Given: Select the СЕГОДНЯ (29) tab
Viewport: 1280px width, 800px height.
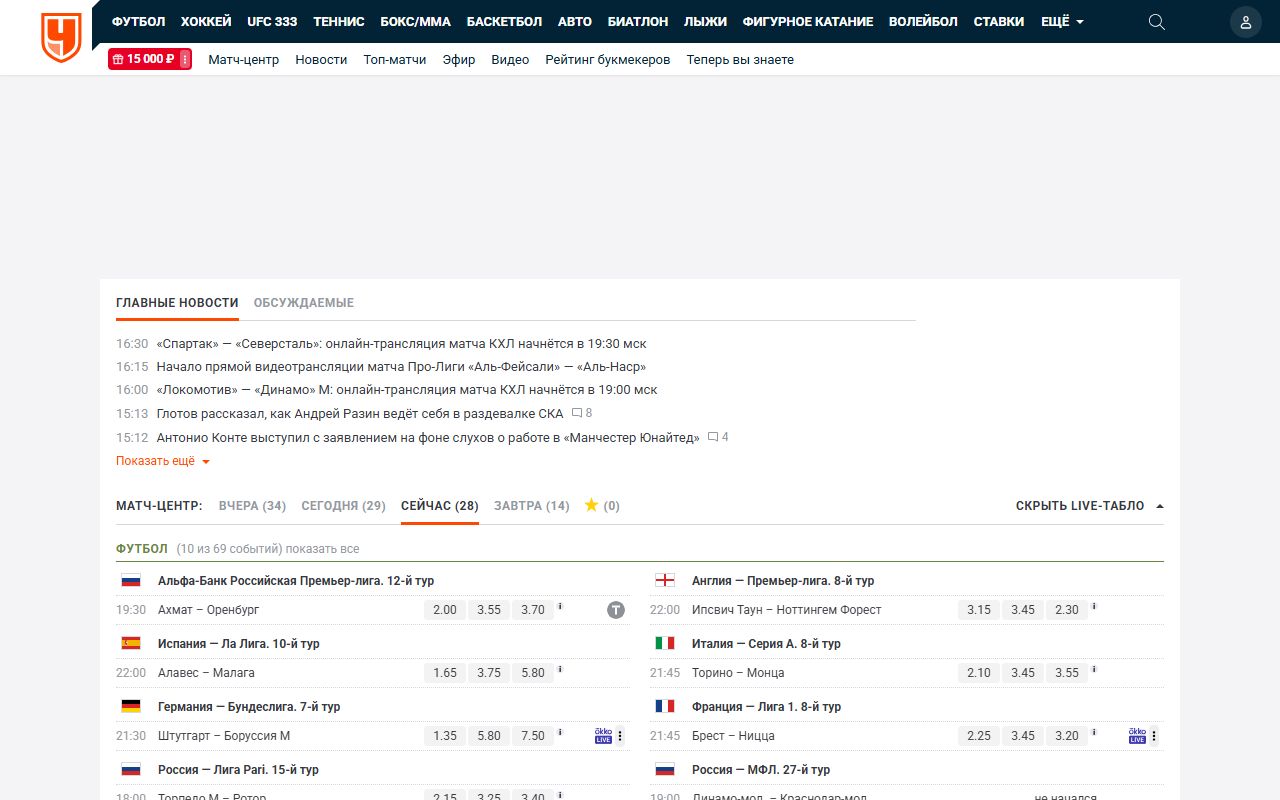Looking at the screenshot, I should [343, 506].
